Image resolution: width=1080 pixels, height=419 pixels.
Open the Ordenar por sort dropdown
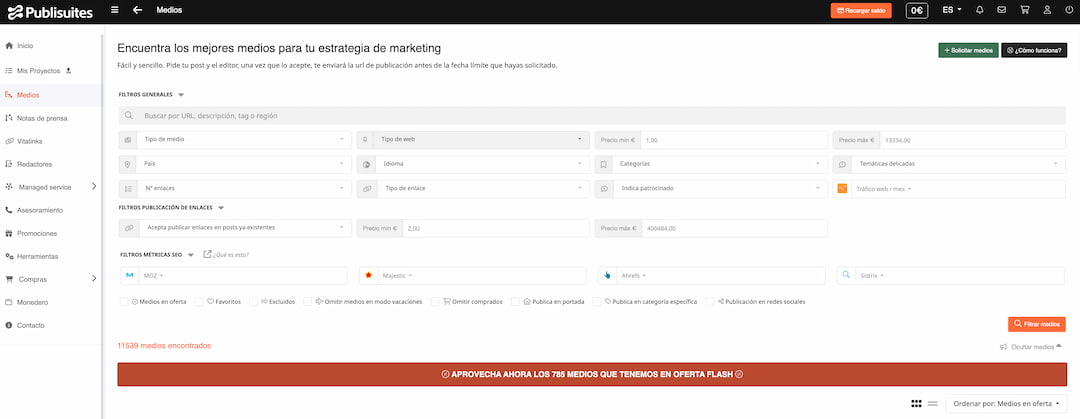(1003, 403)
